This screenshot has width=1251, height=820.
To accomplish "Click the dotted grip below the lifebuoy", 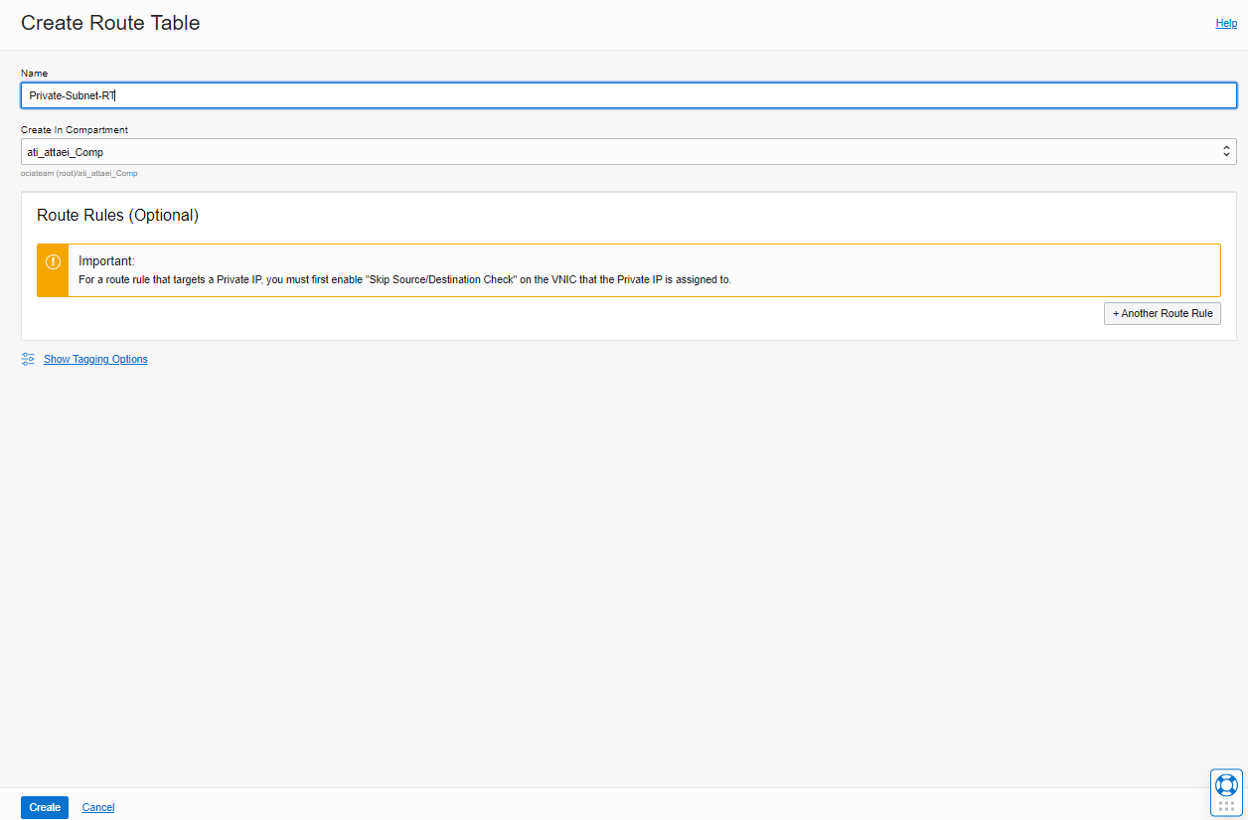I will pyautogui.click(x=1226, y=806).
